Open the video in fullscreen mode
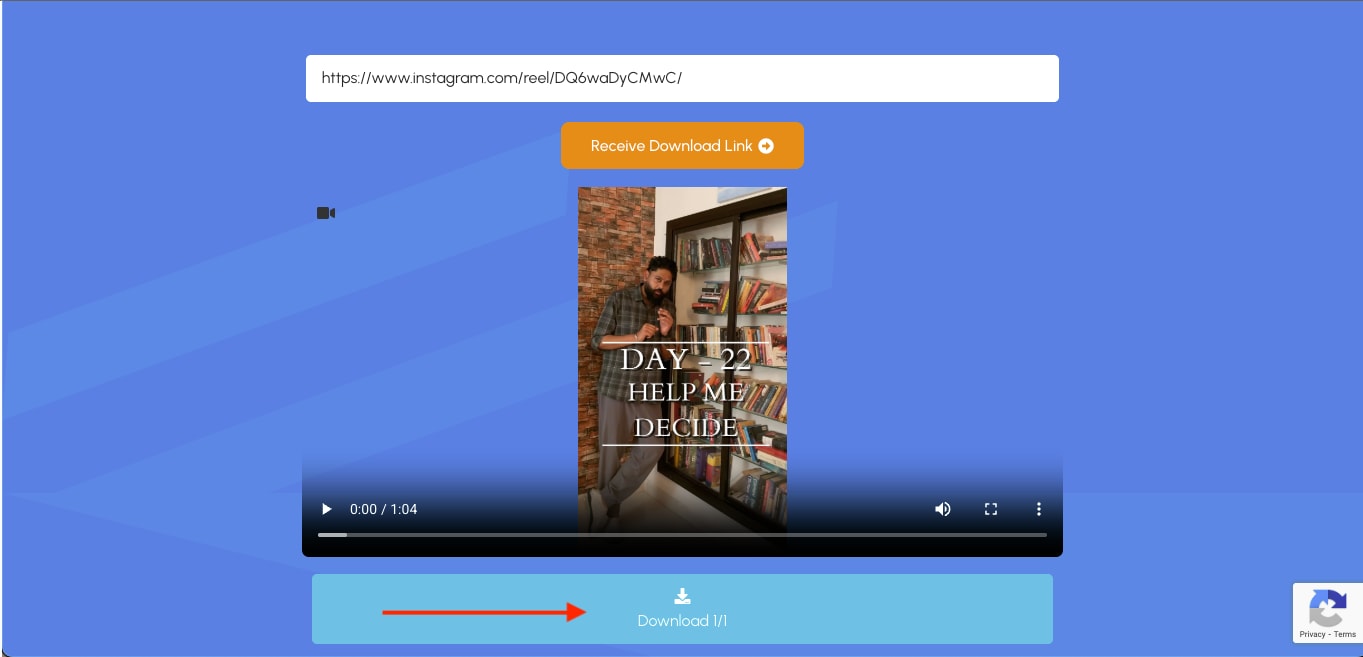This screenshot has width=1363, height=657. [x=991, y=509]
